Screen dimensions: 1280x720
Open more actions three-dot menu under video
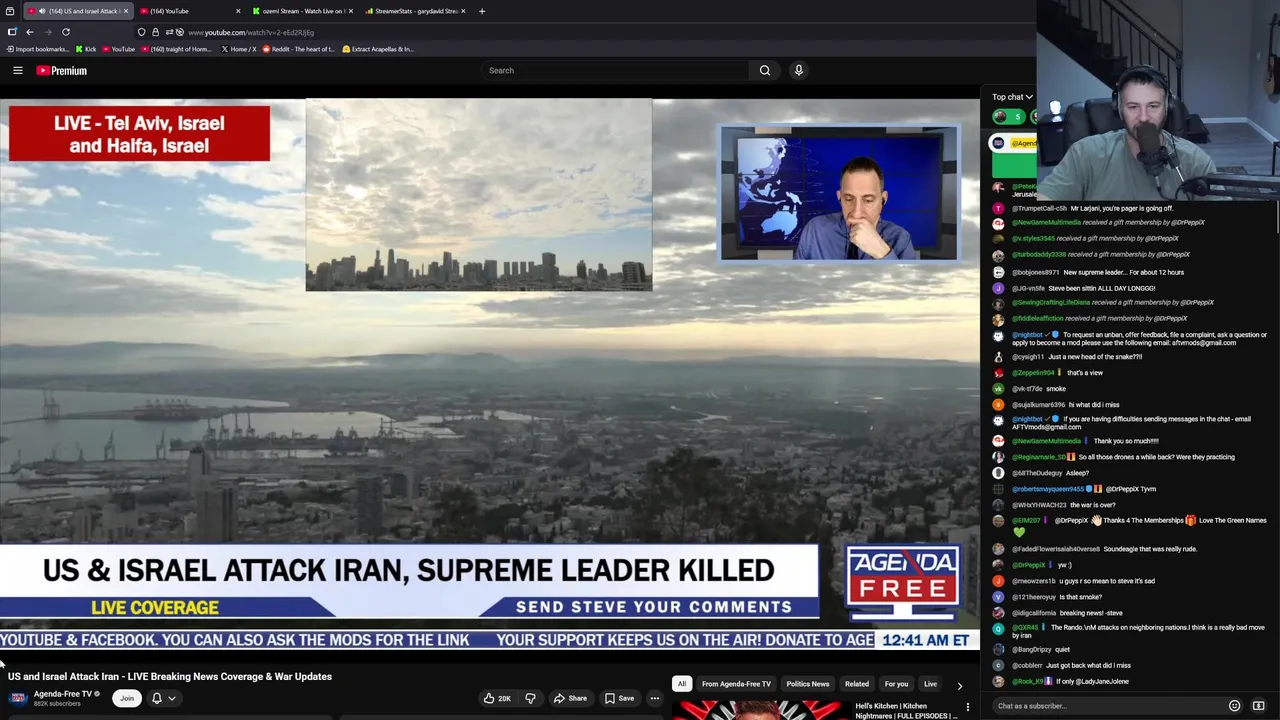click(x=655, y=698)
